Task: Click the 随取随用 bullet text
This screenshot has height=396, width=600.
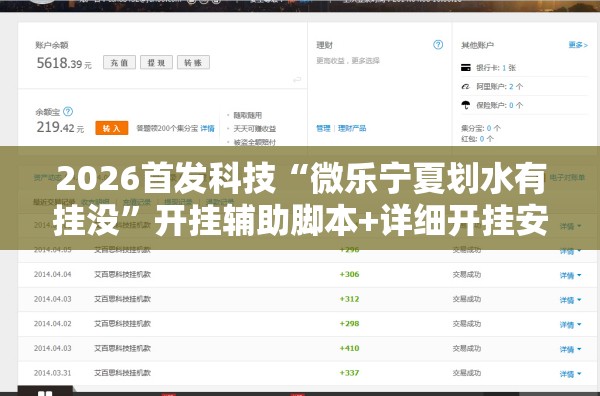Action: pos(248,115)
